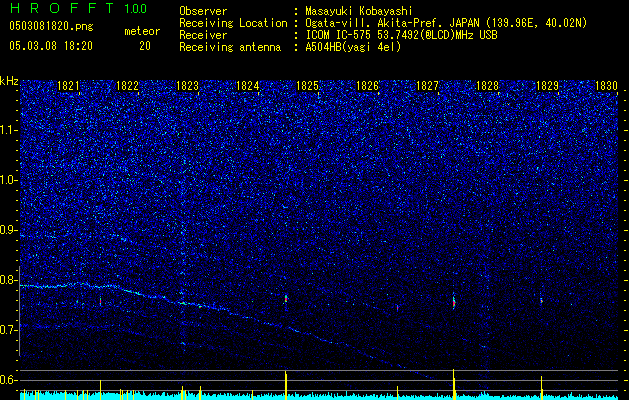
Task: Click the meteor label
Action: (x=142, y=31)
